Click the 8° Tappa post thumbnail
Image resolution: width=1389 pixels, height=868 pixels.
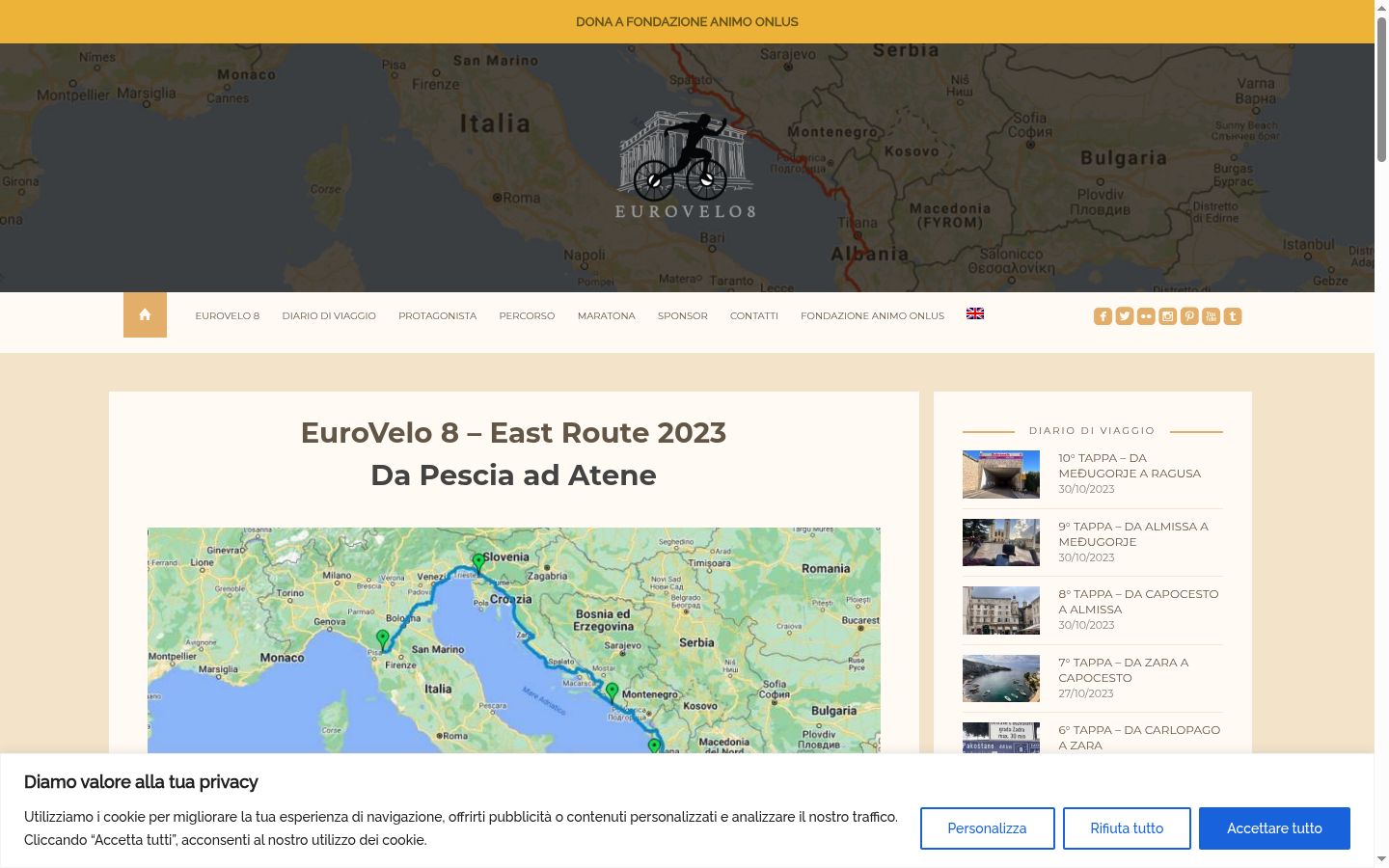pyautogui.click(x=1001, y=610)
